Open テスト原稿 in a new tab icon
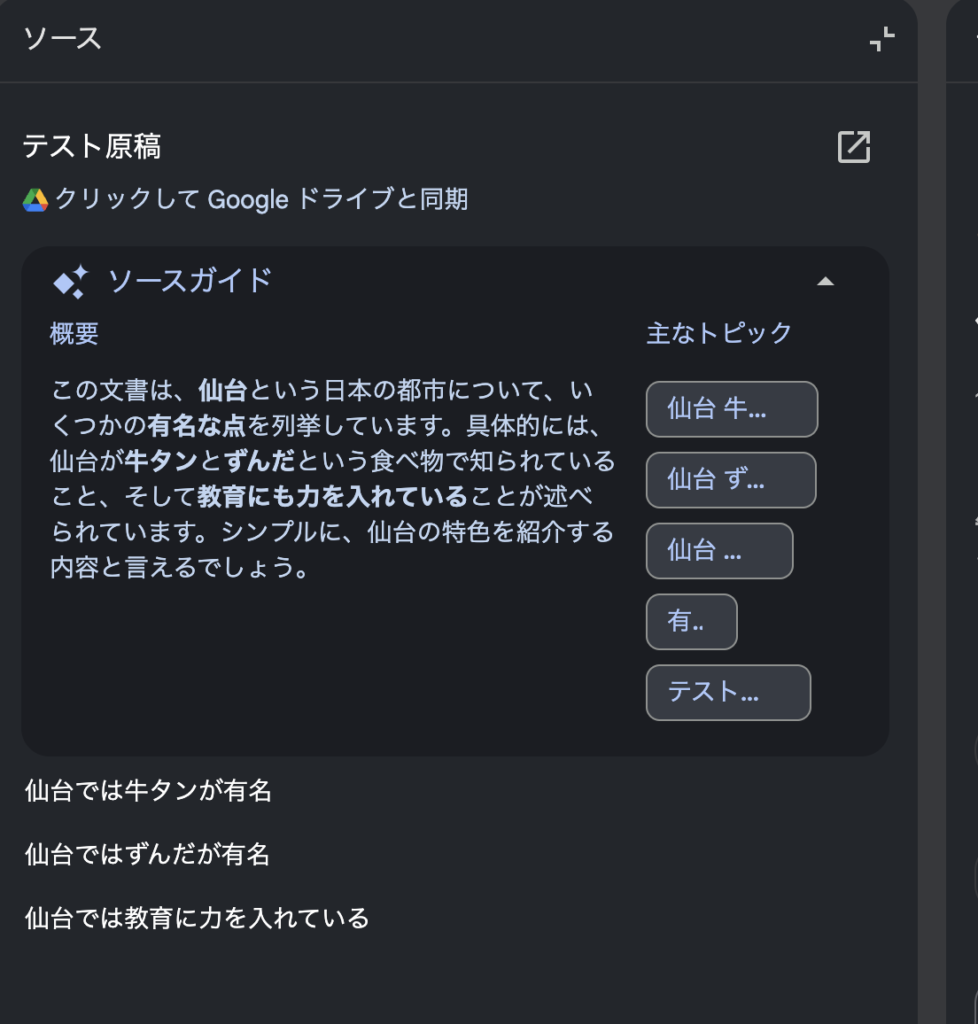 (854, 146)
